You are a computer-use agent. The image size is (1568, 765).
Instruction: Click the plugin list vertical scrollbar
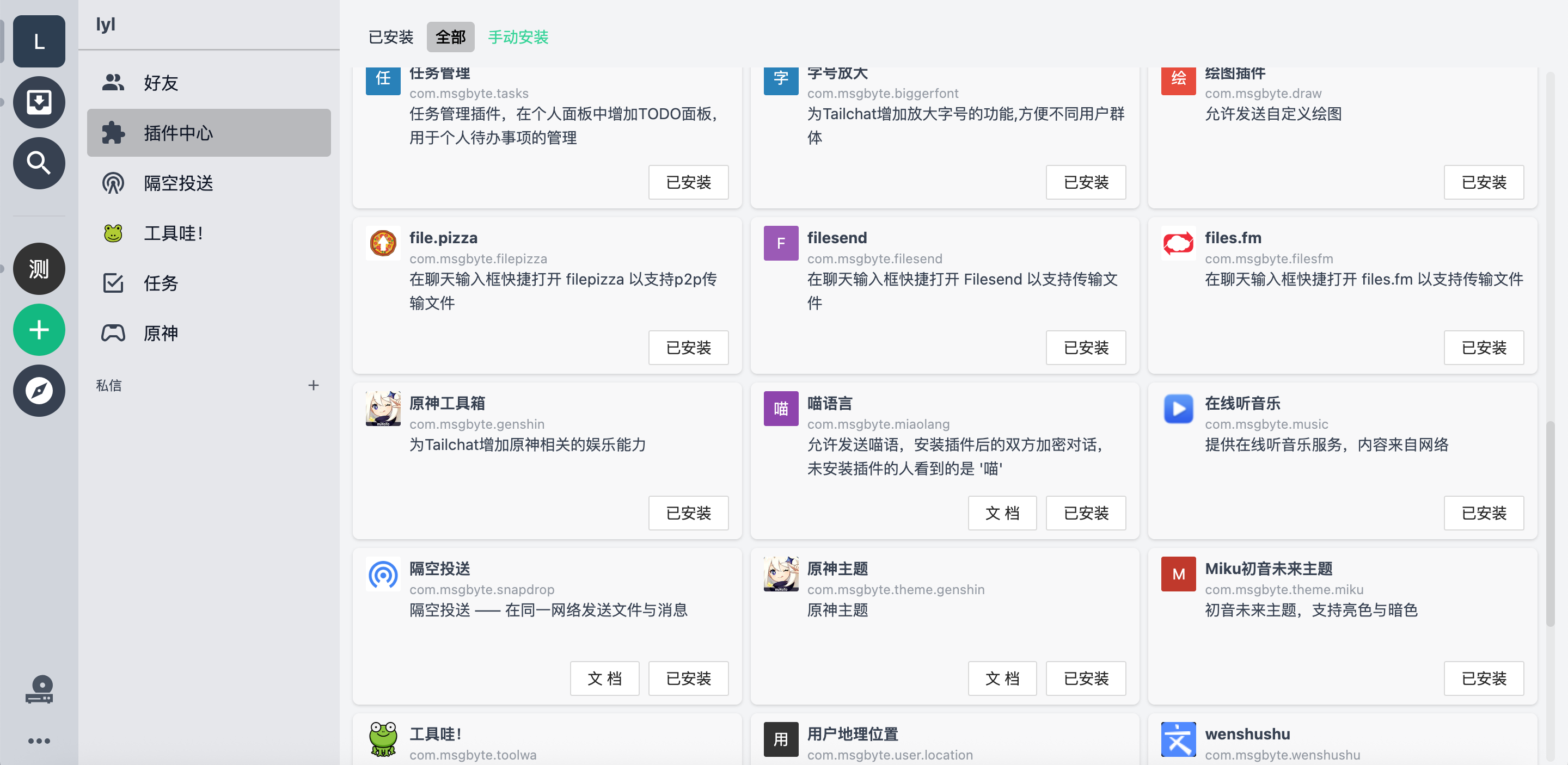click(x=1549, y=523)
